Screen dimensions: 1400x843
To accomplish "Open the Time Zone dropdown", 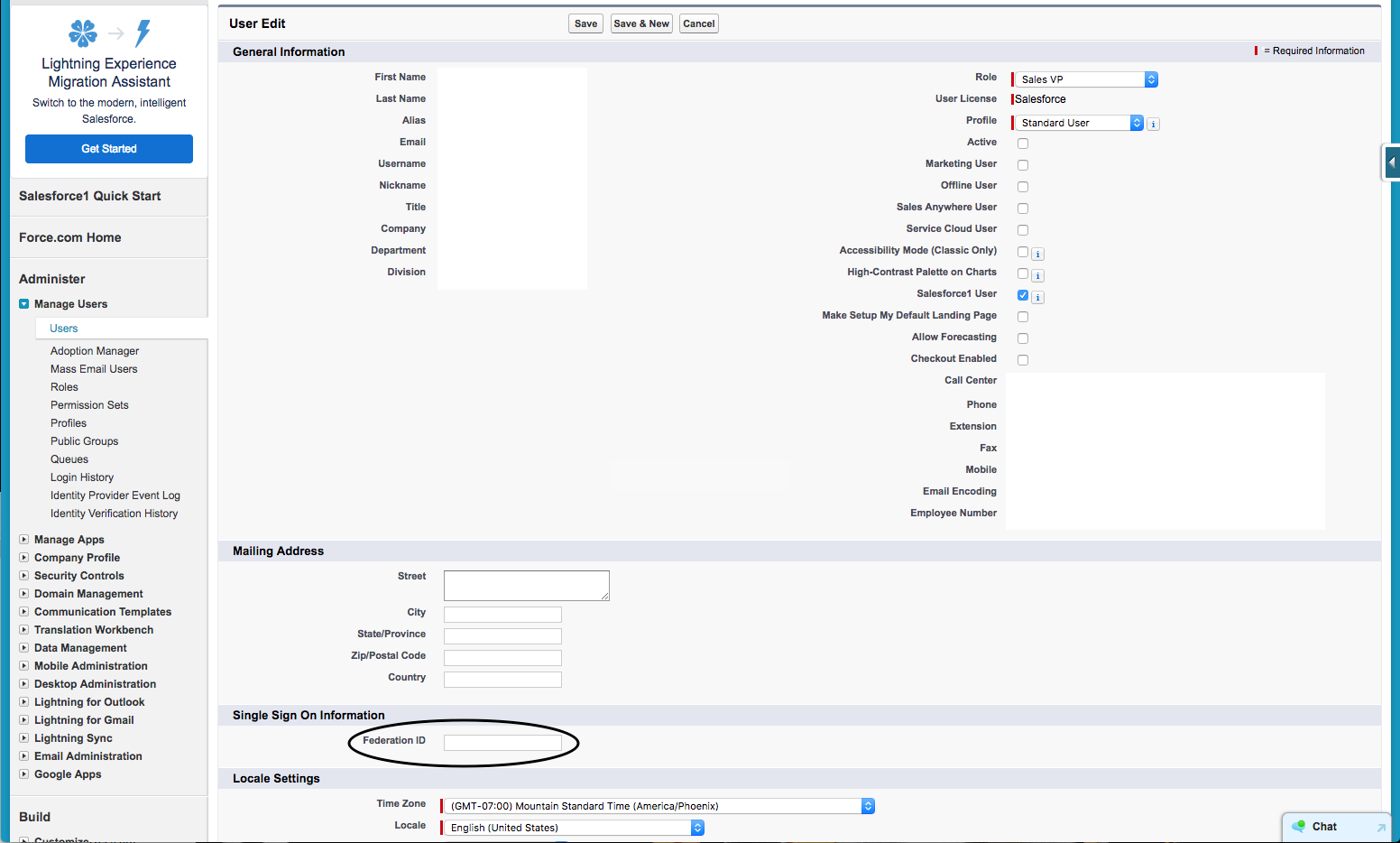I will (659, 806).
